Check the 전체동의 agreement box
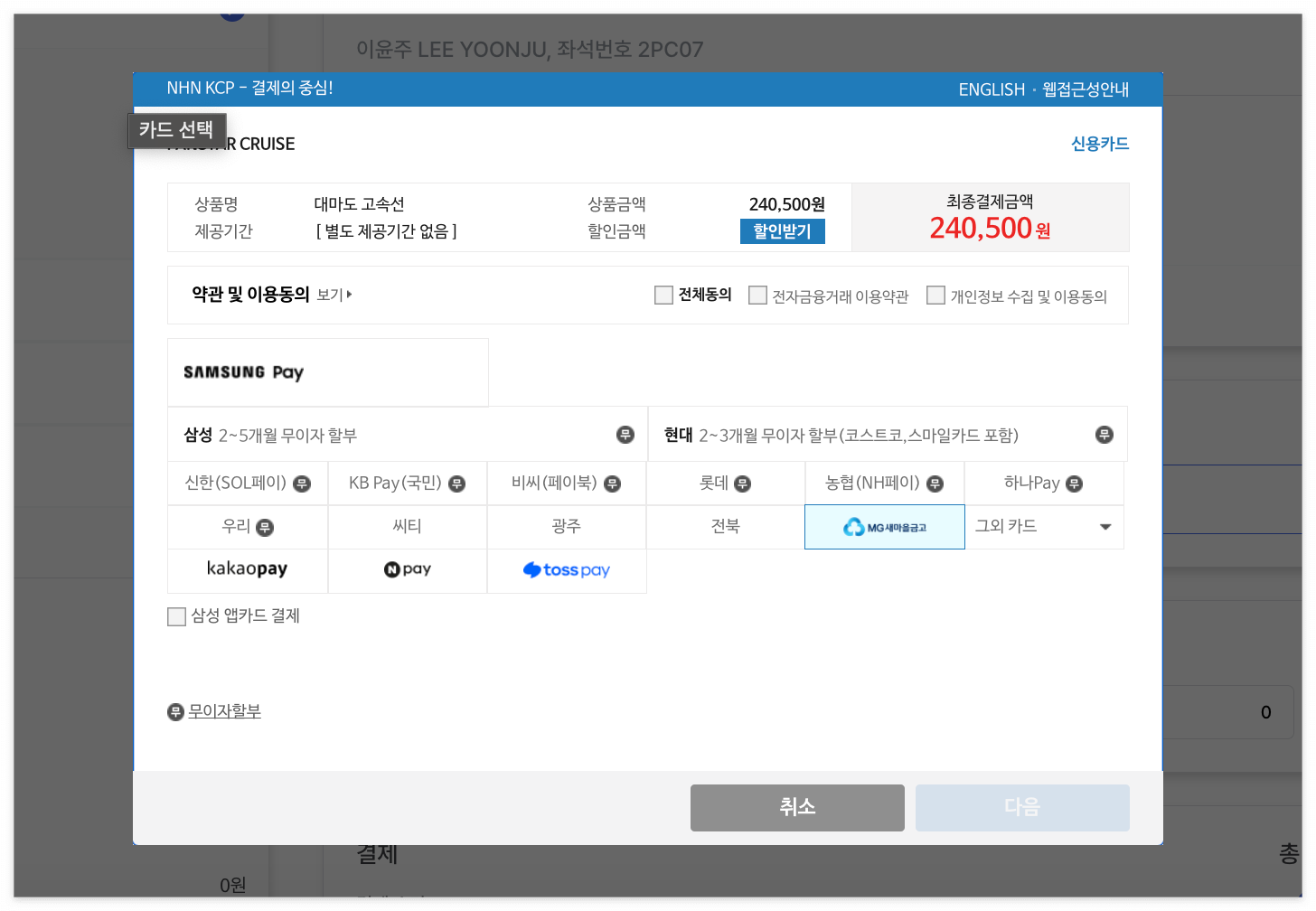 click(663, 295)
